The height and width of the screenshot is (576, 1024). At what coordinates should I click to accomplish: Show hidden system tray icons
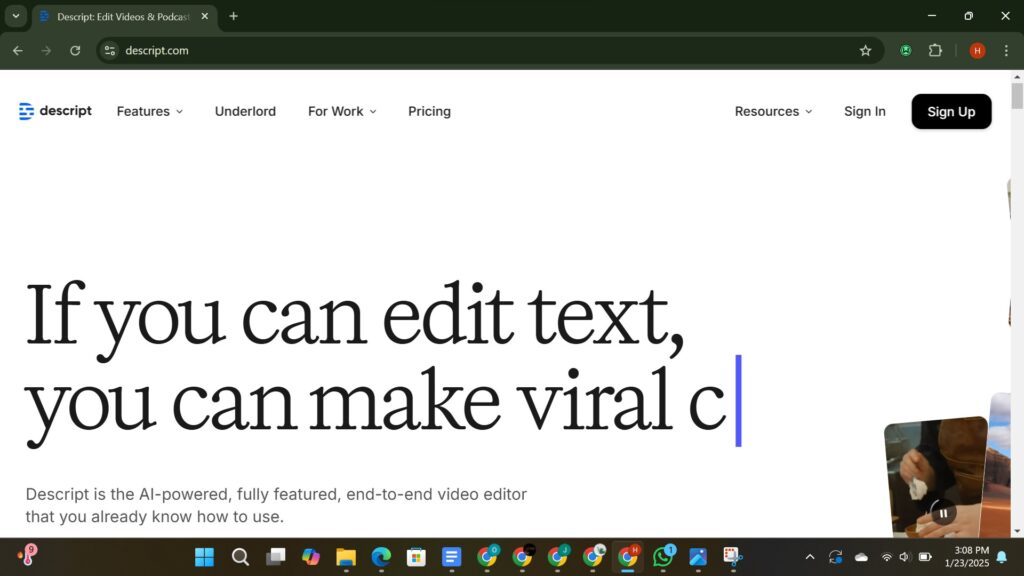coord(810,557)
